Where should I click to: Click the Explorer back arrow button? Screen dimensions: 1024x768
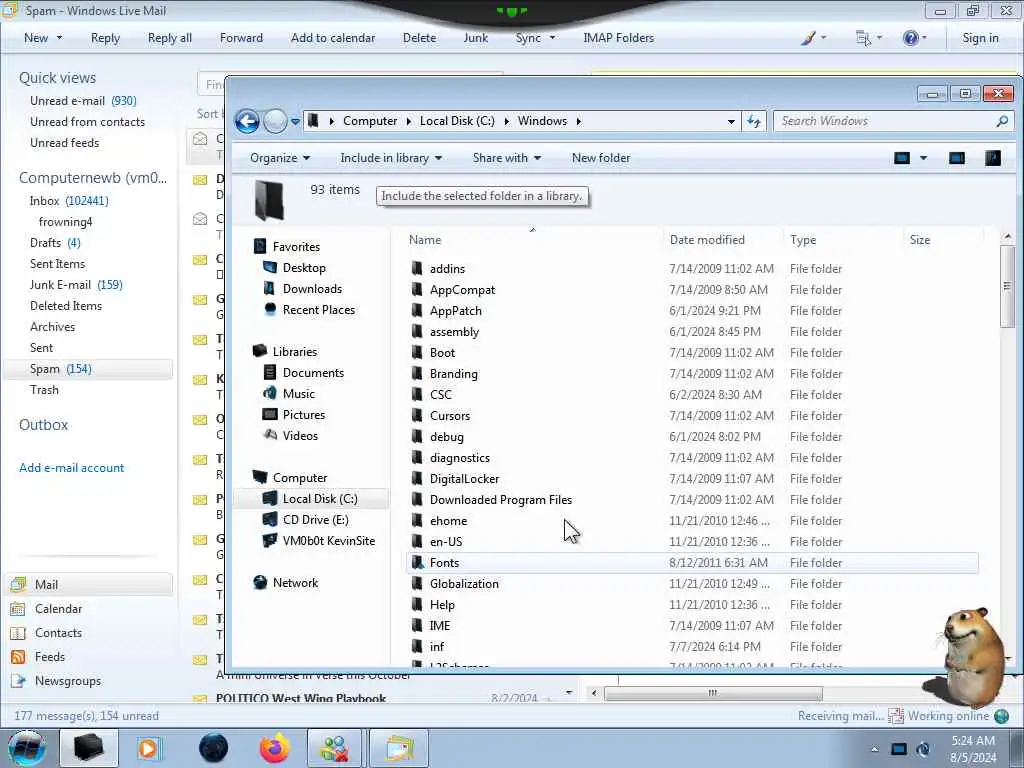click(248, 121)
